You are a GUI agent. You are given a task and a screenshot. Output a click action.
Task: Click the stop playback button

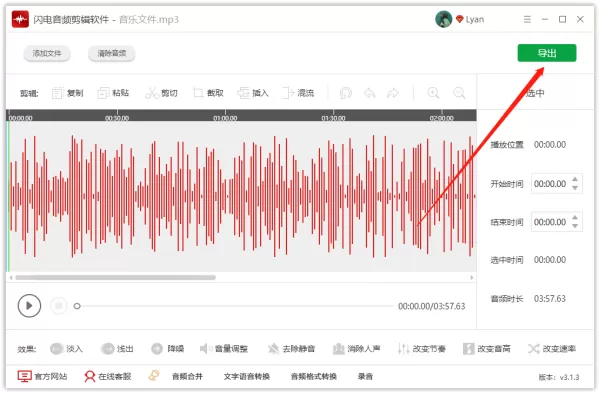(59, 306)
